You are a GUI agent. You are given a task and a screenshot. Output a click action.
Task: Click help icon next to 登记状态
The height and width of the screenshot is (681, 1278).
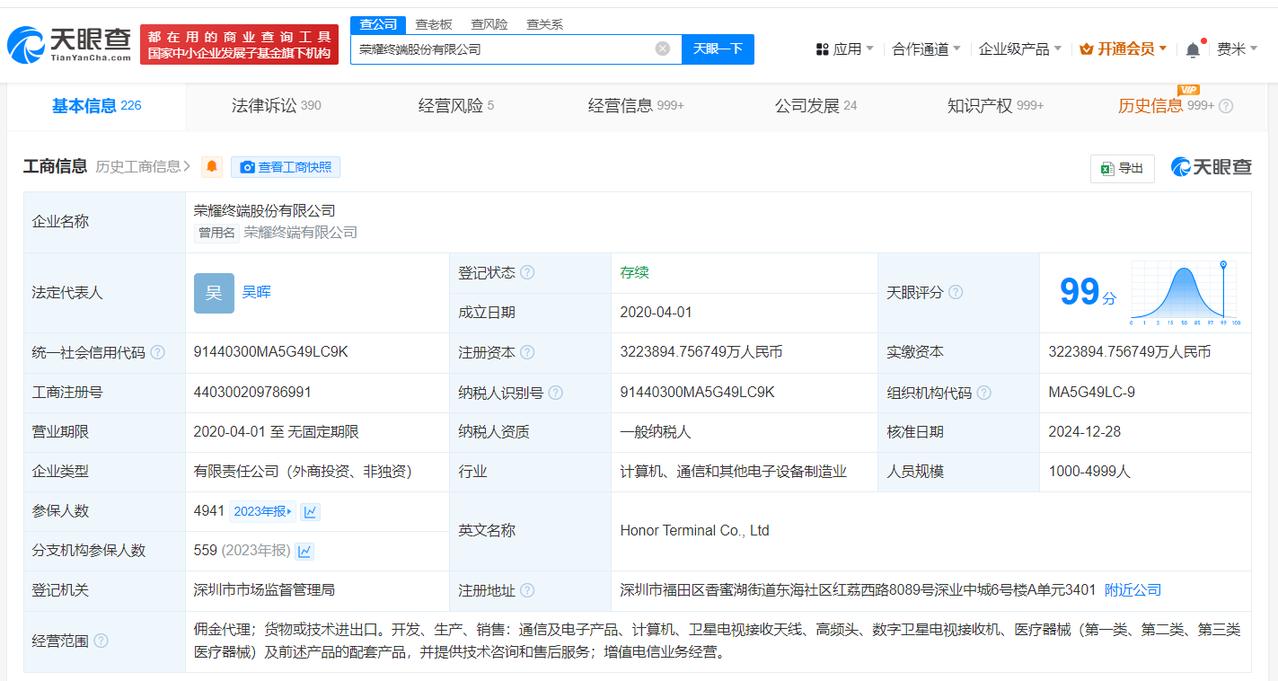527,273
